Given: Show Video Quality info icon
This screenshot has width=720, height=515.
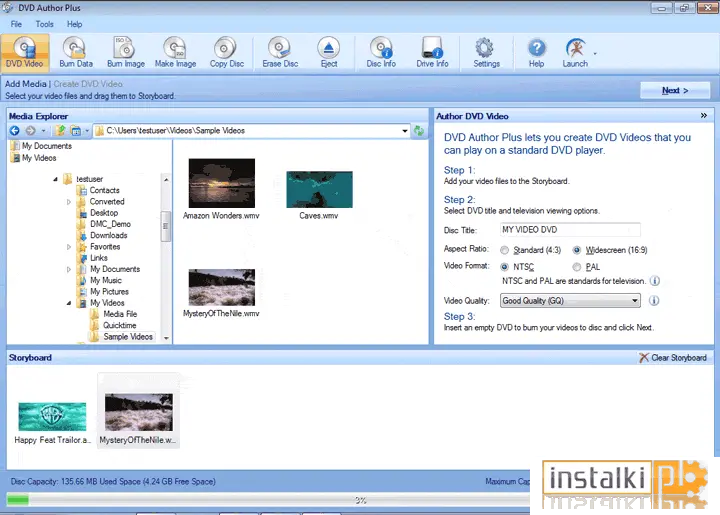Looking at the screenshot, I should point(654,301).
